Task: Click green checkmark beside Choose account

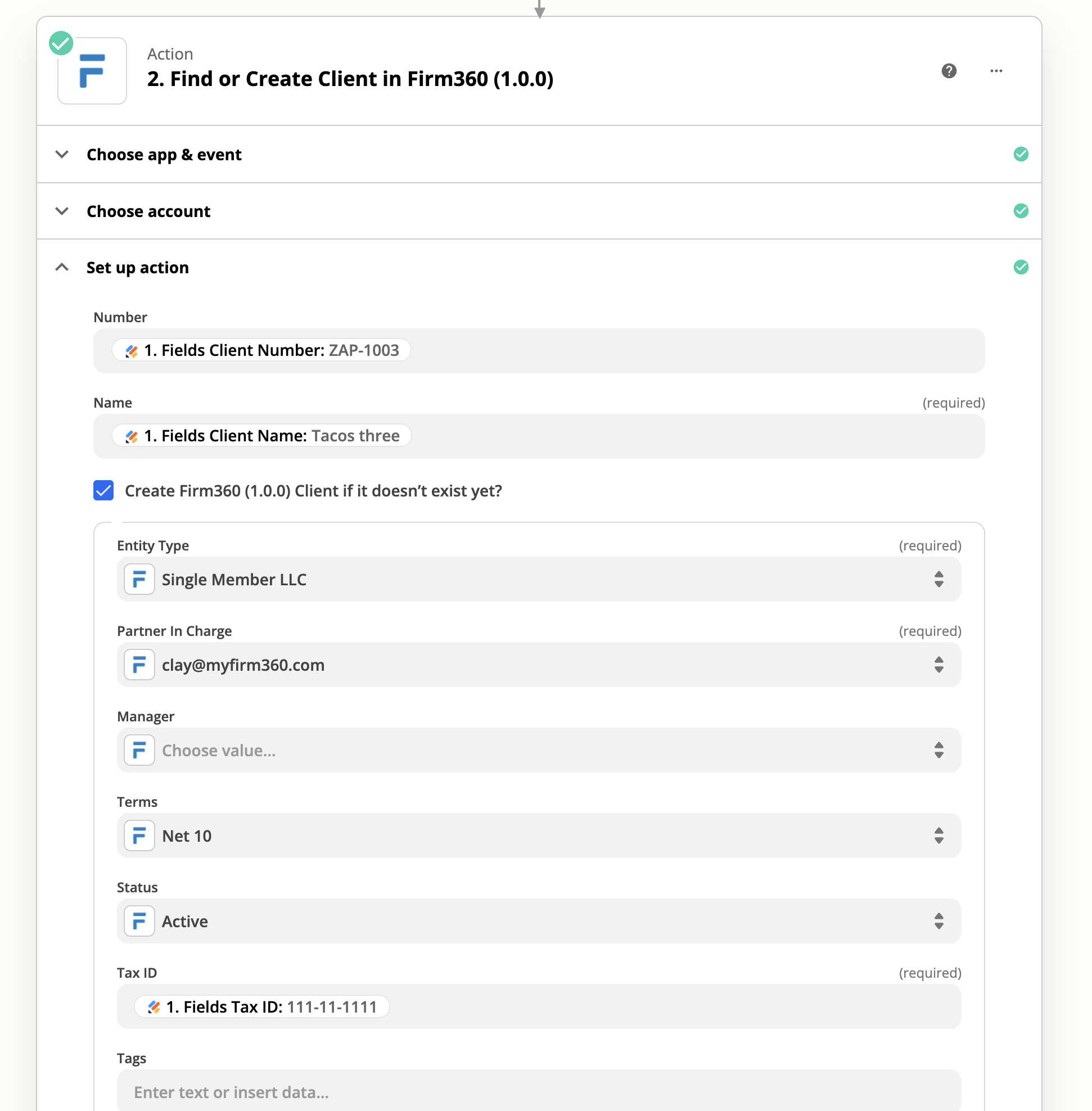Action: (1021, 211)
